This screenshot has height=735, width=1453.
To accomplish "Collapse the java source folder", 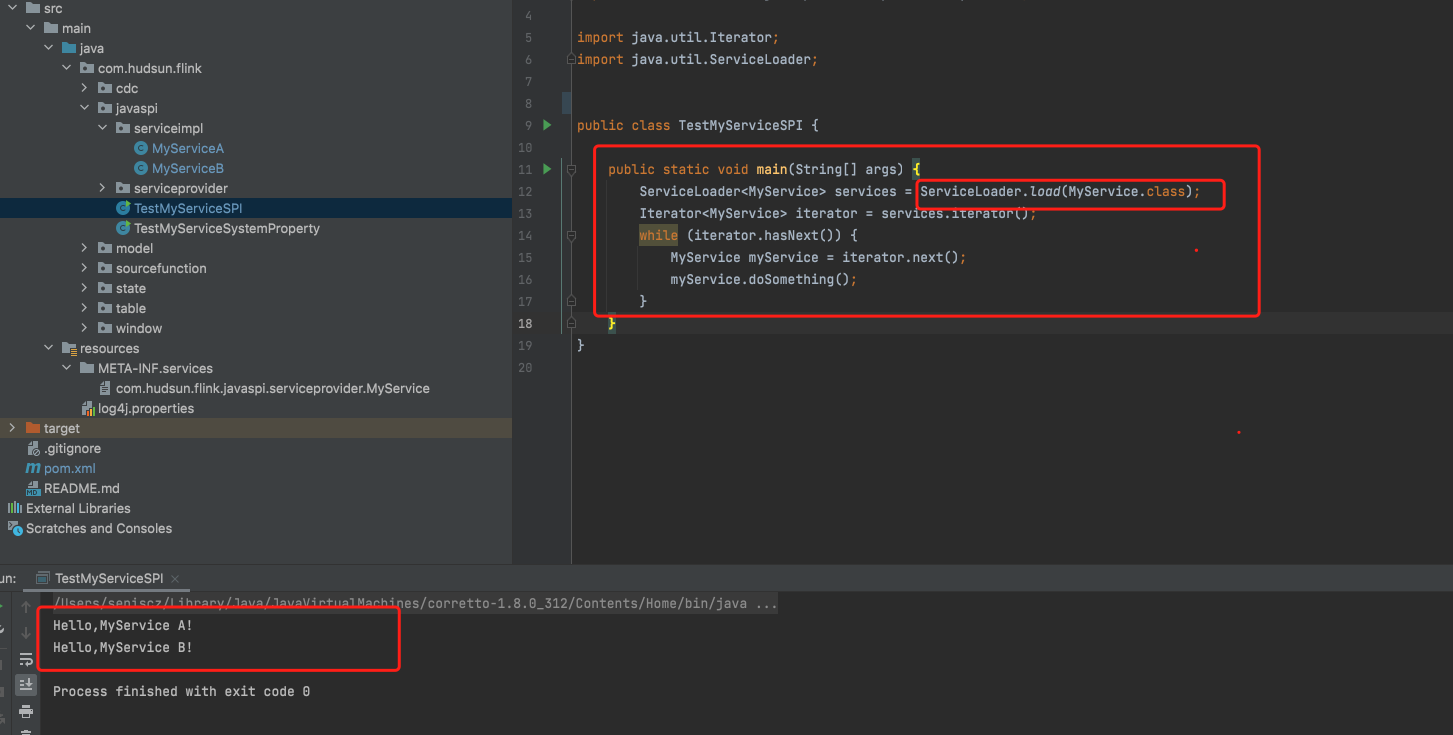I will [49, 48].
